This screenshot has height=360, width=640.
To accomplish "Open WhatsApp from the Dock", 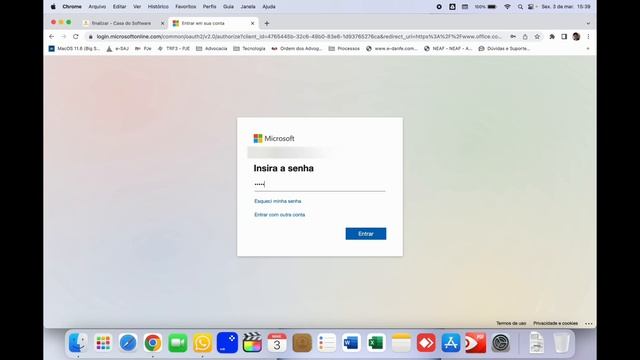I will [202, 343].
